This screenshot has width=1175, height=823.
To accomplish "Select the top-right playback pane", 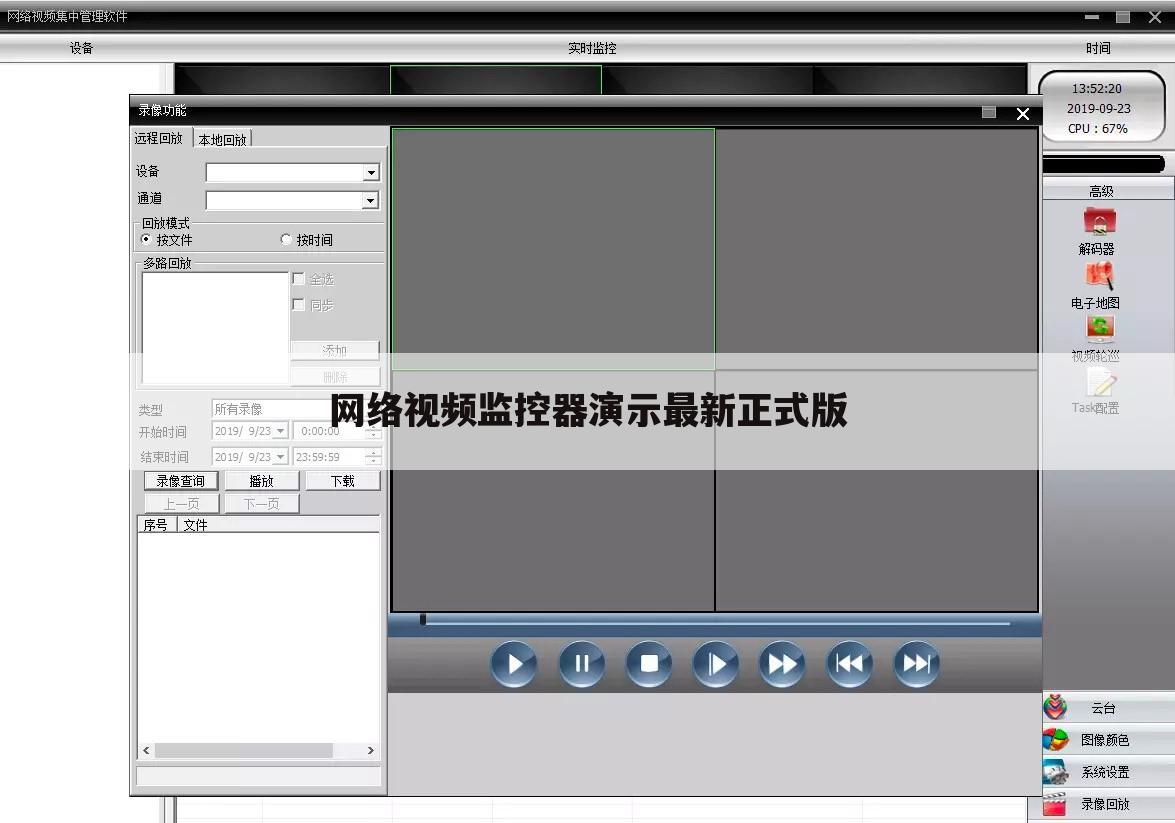I will tap(877, 249).
